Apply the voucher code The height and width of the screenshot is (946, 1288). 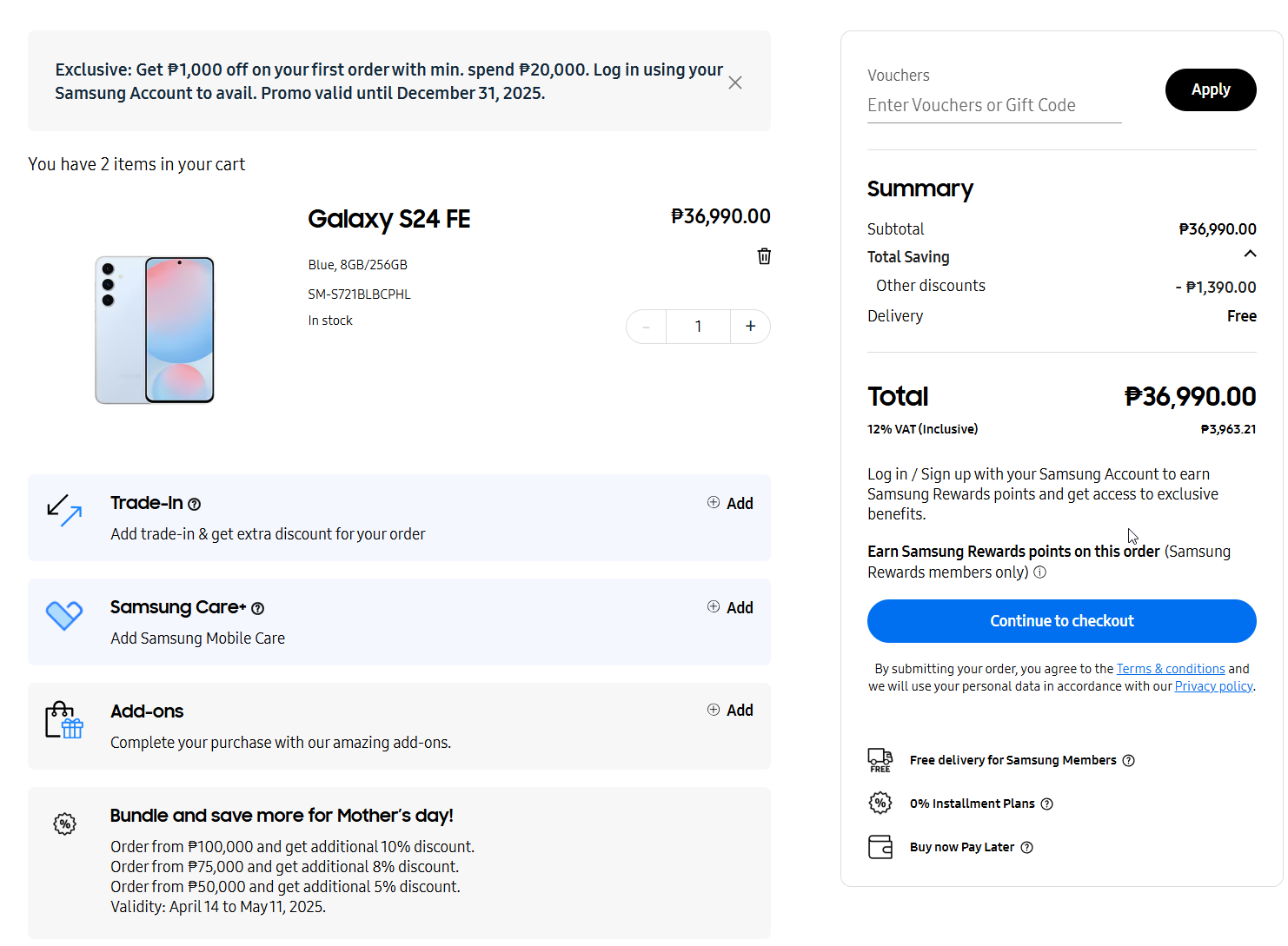(1211, 89)
